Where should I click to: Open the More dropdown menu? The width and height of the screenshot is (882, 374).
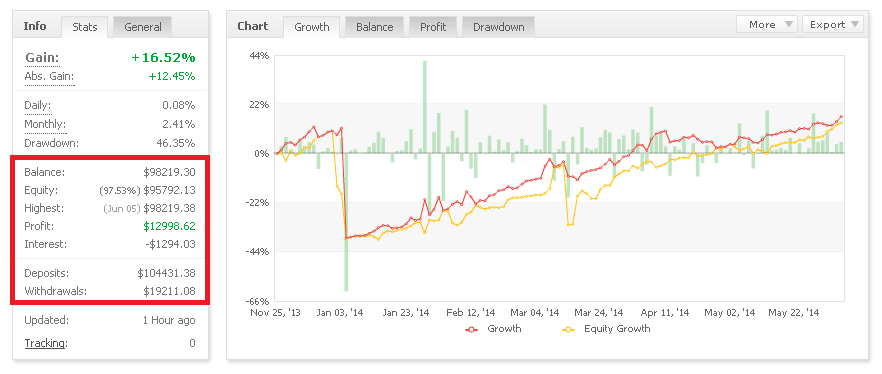(x=767, y=24)
